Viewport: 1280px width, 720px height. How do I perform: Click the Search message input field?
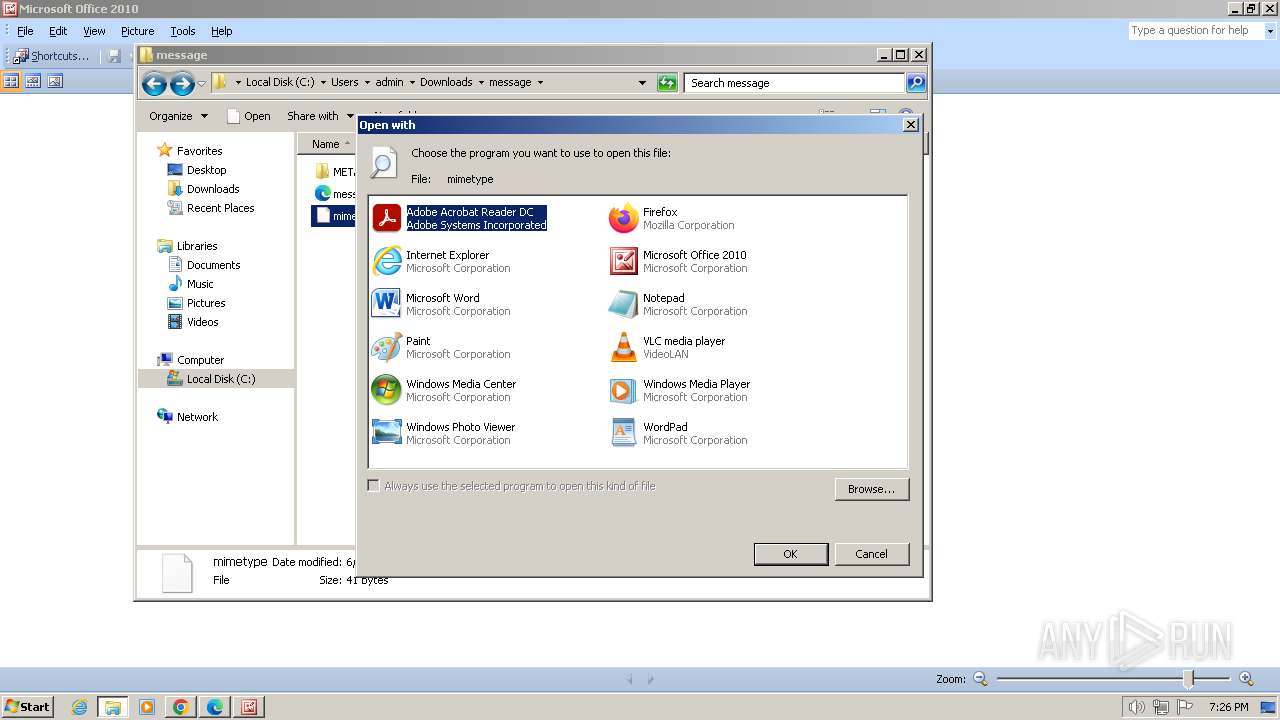click(x=795, y=83)
